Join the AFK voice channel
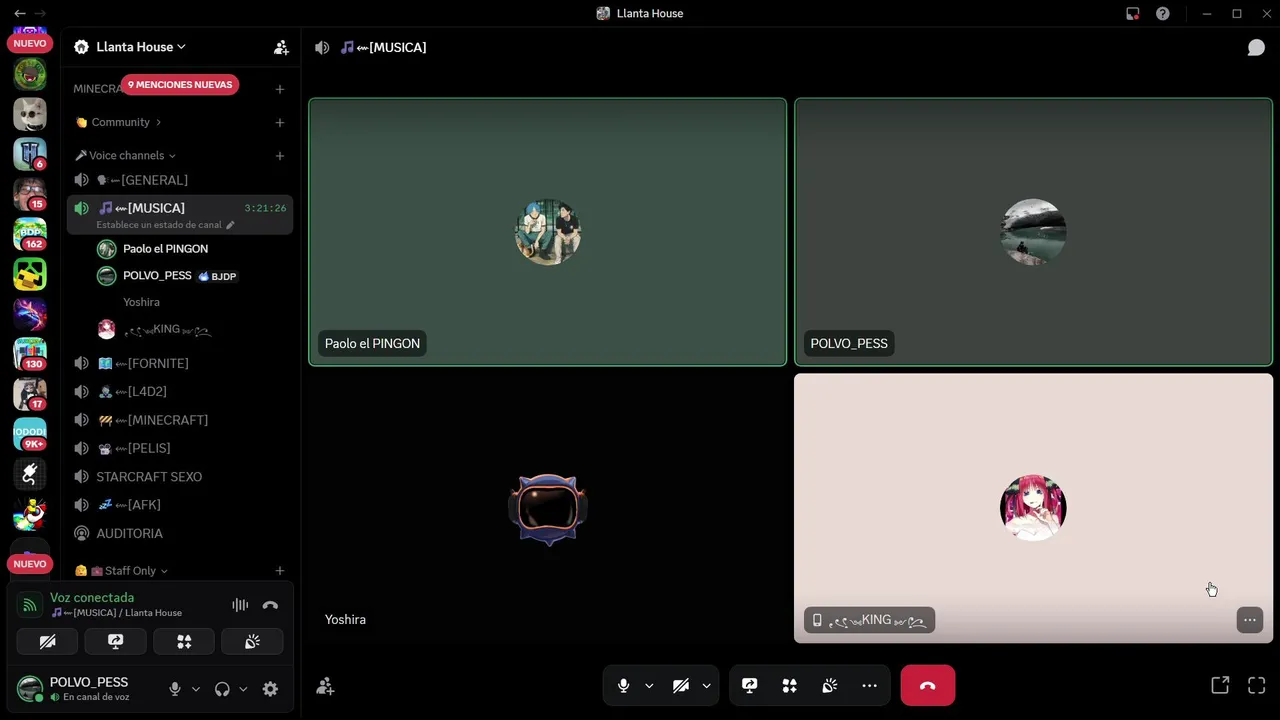Image resolution: width=1280 pixels, height=720 pixels. click(x=180, y=505)
